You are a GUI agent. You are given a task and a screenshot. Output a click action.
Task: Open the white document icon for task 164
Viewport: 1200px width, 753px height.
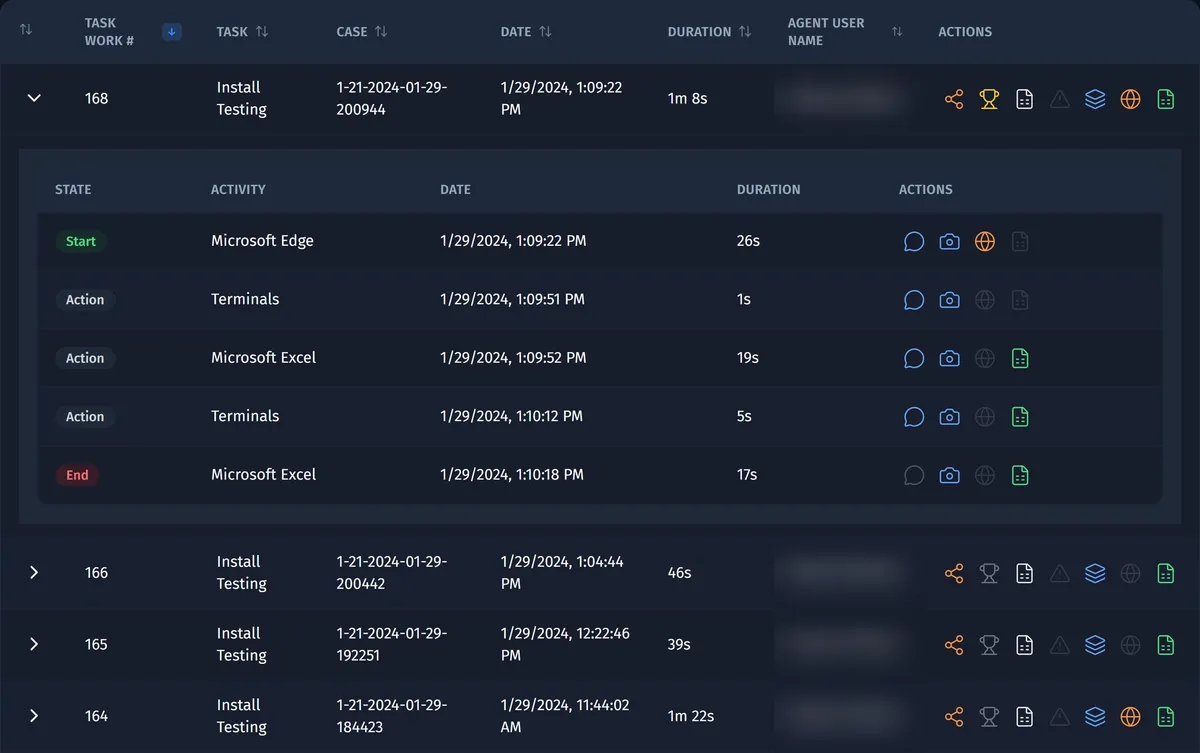pos(1024,716)
